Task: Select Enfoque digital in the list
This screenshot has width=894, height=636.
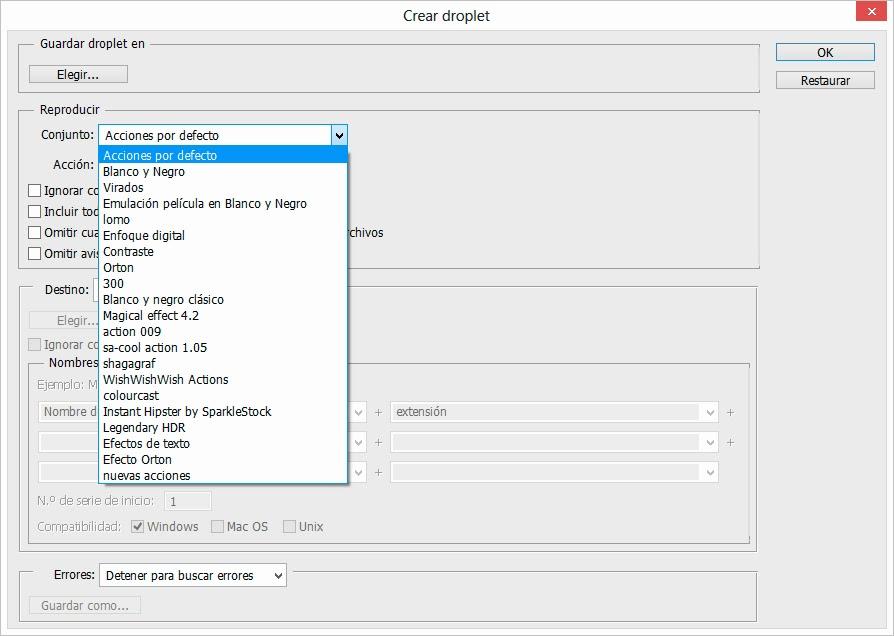Action: pyautogui.click(x=144, y=236)
